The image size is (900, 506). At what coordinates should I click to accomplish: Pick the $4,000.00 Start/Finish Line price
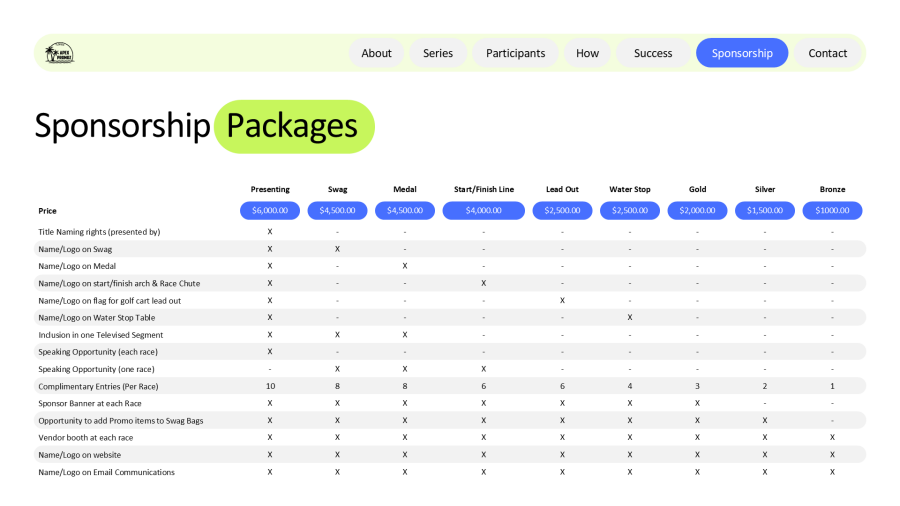coord(483,211)
